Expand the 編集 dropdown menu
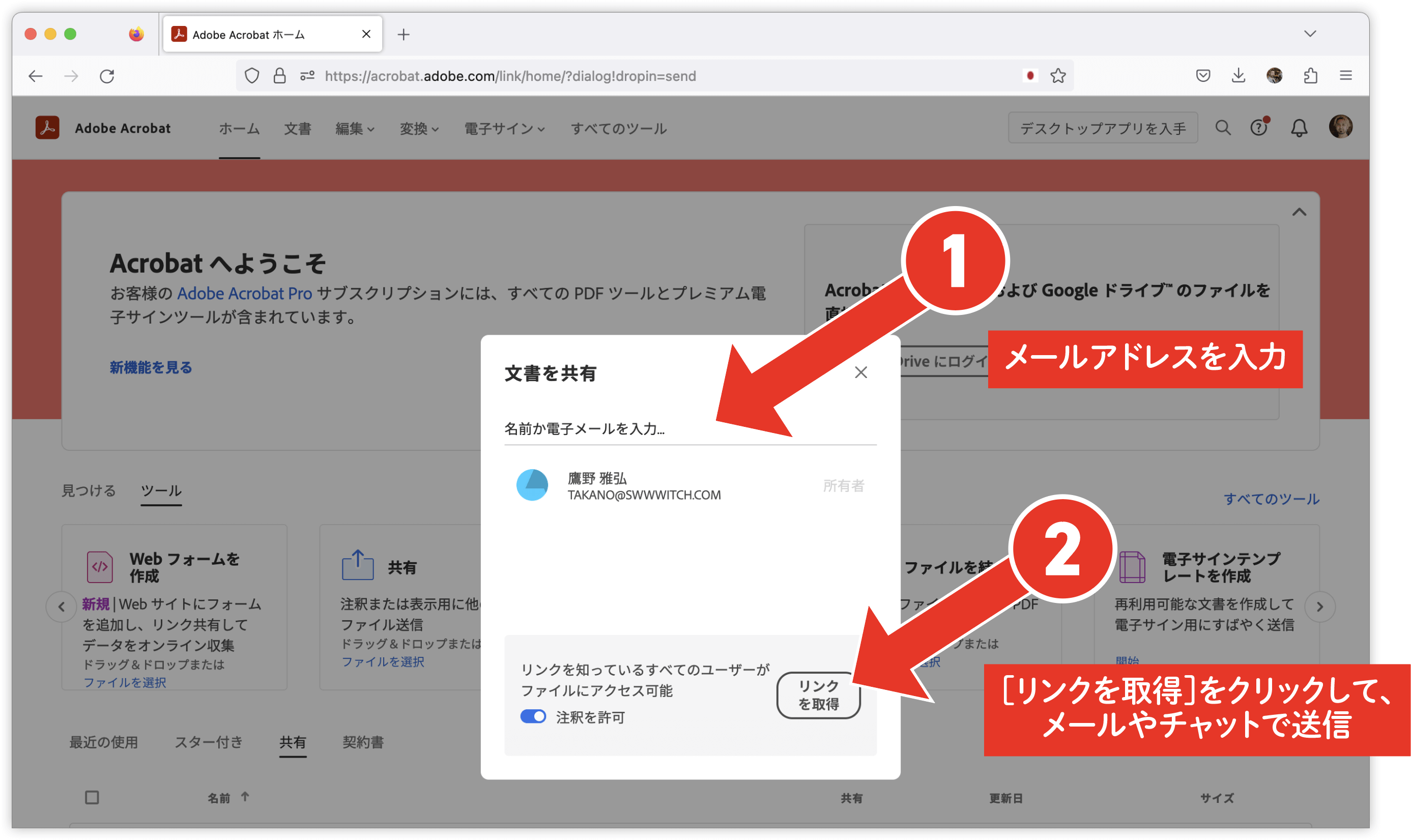 355,129
